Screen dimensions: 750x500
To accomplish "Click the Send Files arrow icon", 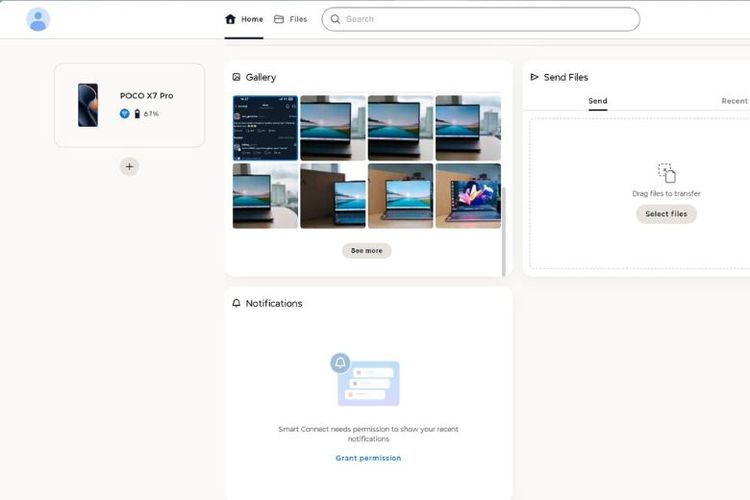I will (x=534, y=77).
